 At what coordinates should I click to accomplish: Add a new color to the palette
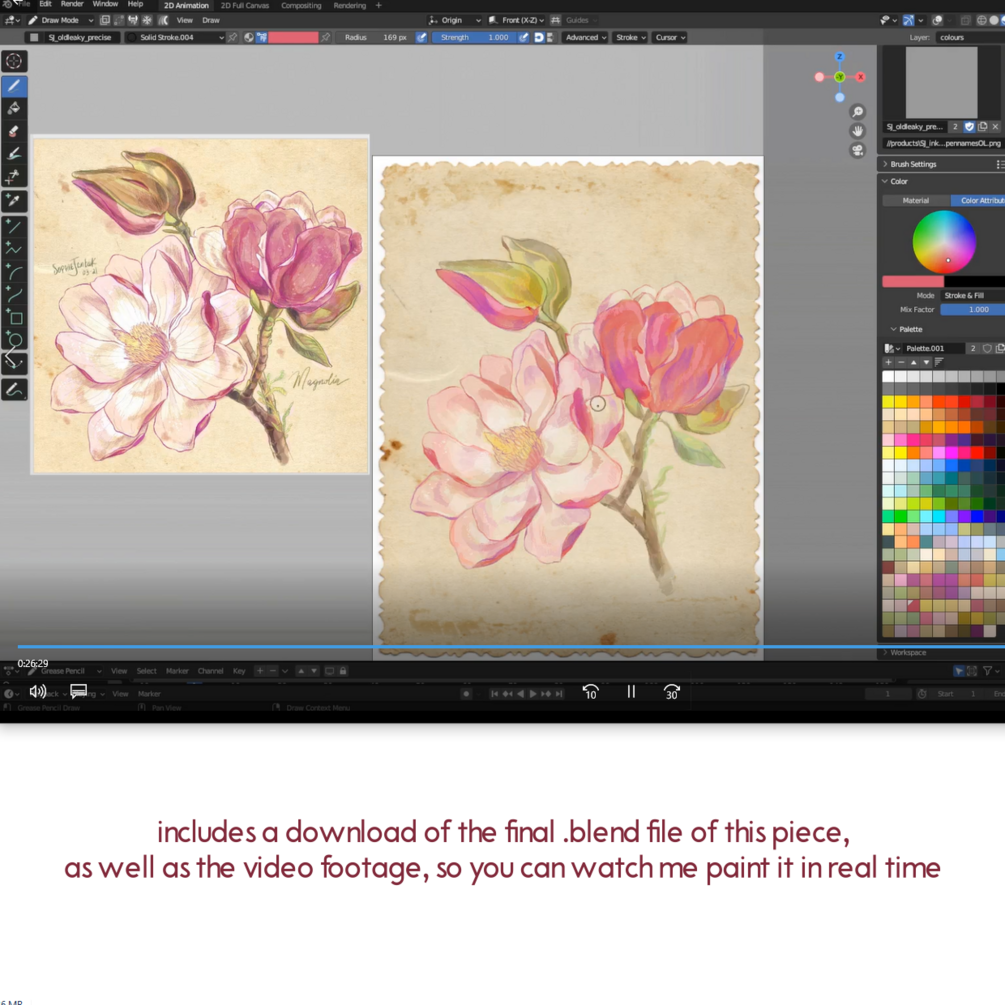pyautogui.click(x=888, y=362)
